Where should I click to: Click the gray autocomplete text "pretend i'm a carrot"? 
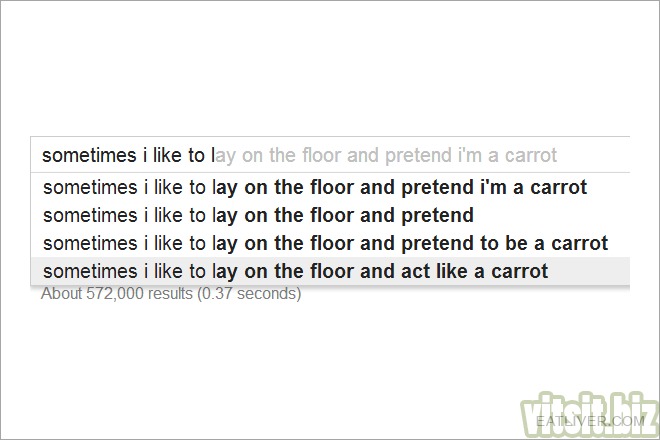(x=471, y=155)
